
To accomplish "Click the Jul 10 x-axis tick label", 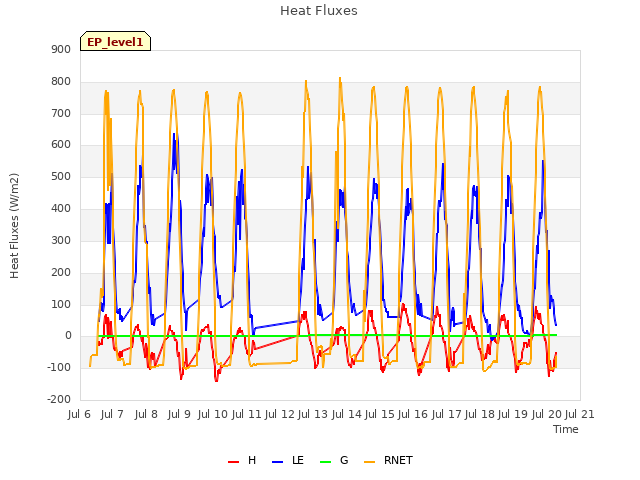I will tap(213, 414).
